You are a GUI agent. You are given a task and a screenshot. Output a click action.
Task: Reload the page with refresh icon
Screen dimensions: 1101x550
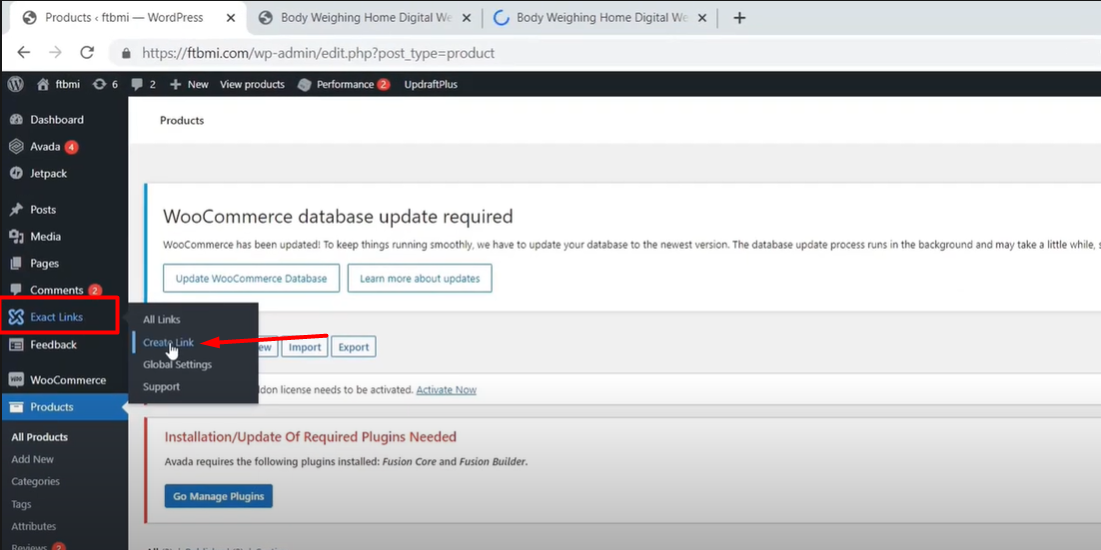click(87, 53)
